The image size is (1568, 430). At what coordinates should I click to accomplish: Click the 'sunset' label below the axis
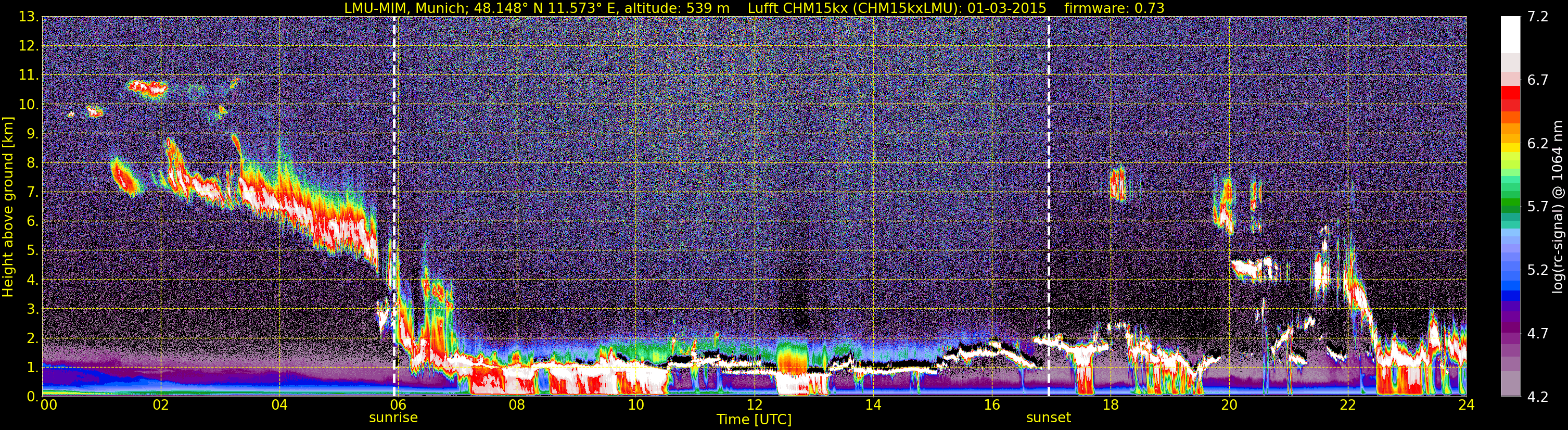(1048, 418)
